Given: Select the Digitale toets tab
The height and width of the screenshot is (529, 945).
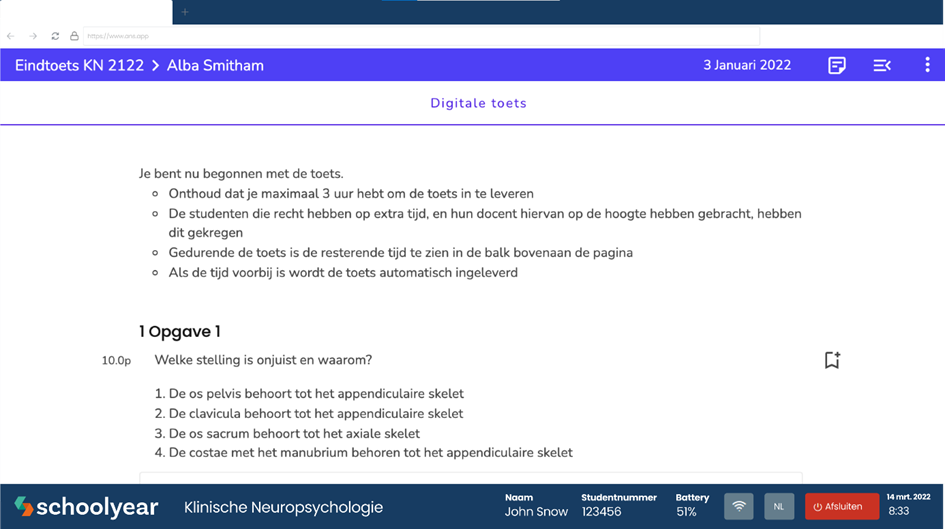Looking at the screenshot, I should (x=478, y=103).
